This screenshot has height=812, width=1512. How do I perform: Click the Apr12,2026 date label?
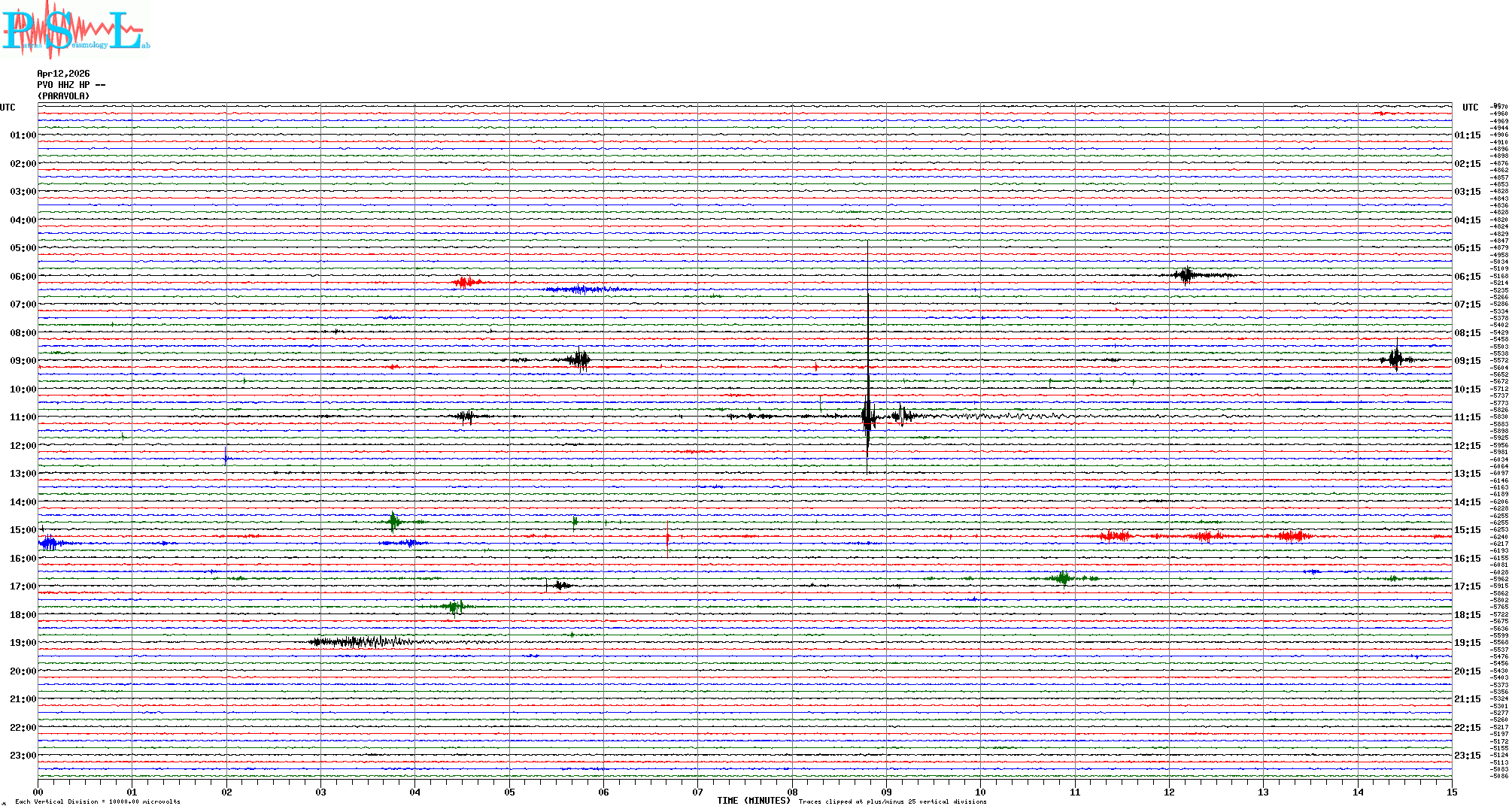[x=63, y=74]
